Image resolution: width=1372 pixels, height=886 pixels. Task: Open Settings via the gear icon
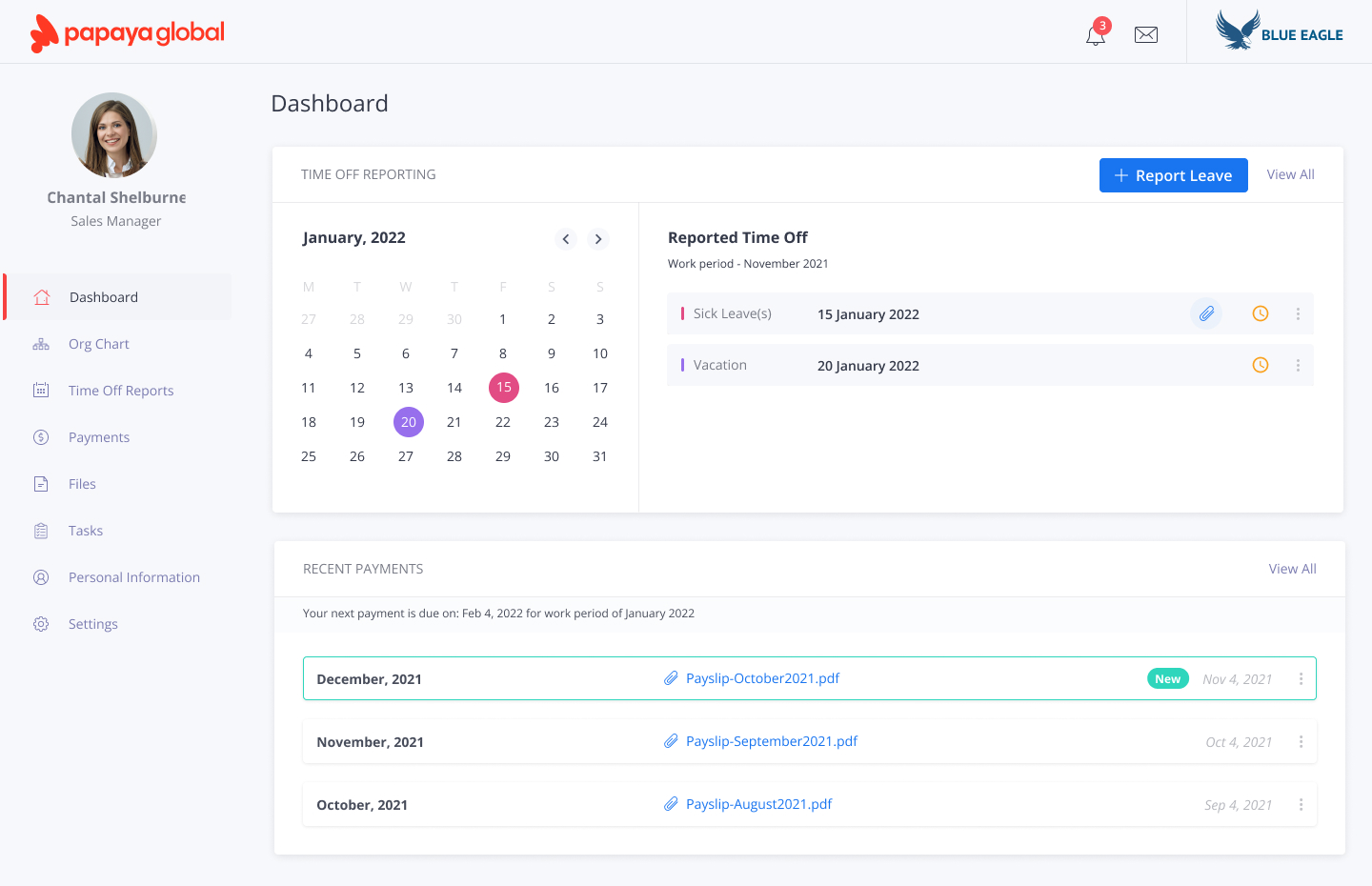tap(41, 623)
